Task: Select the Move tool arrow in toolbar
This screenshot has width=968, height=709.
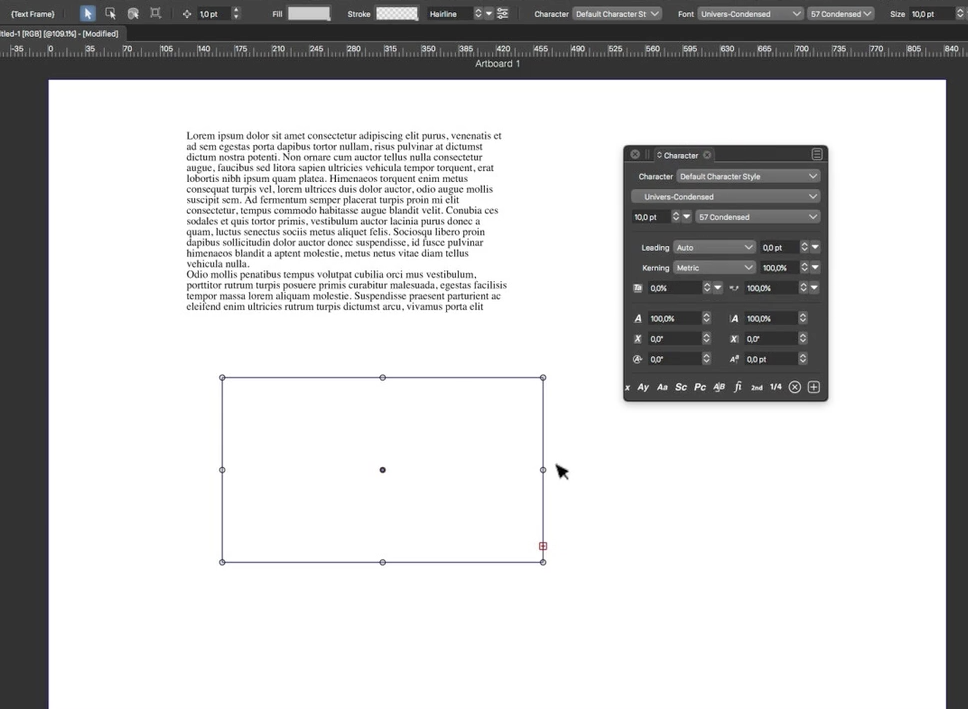Action: pyautogui.click(x=88, y=14)
